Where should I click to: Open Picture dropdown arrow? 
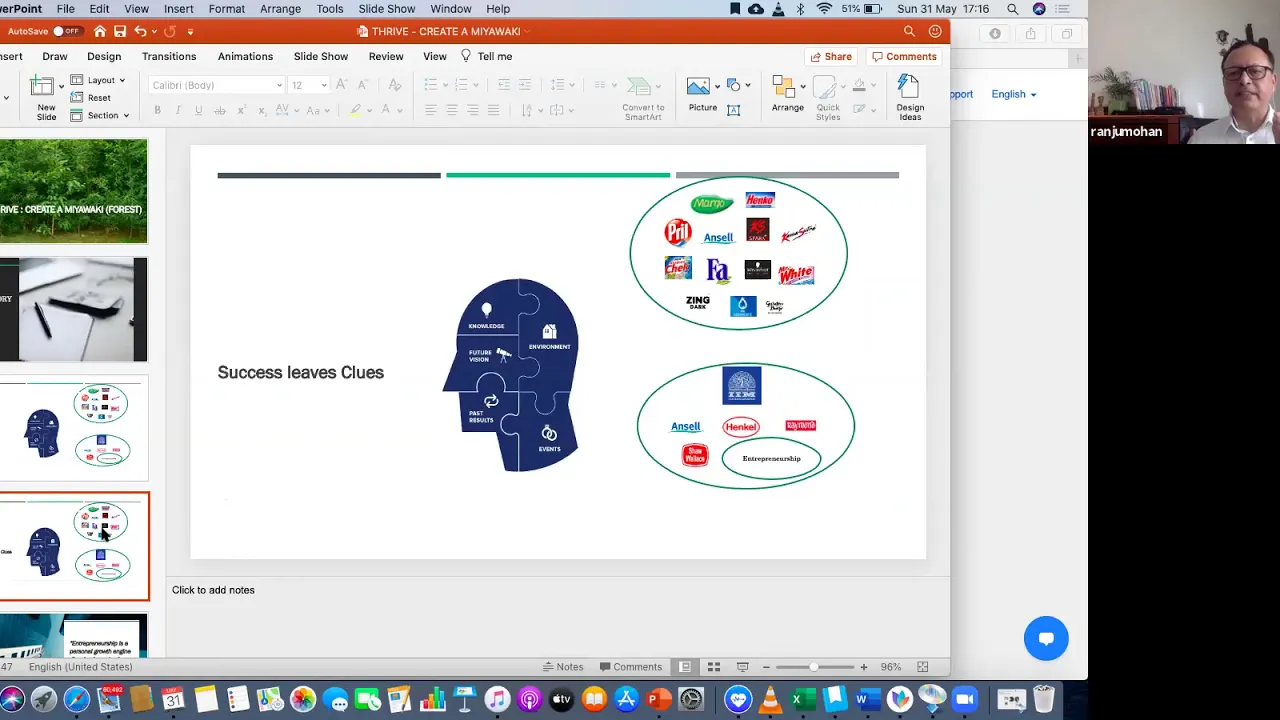(717, 86)
